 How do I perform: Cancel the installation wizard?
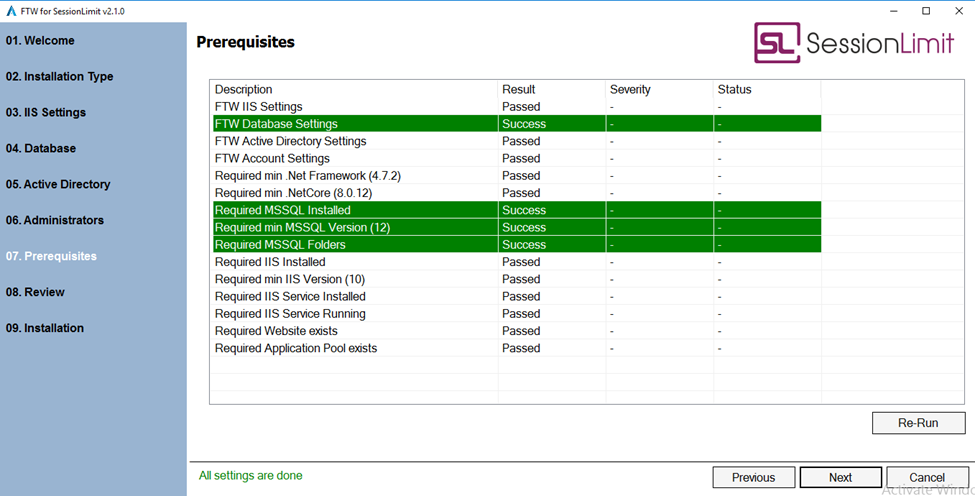(x=926, y=477)
